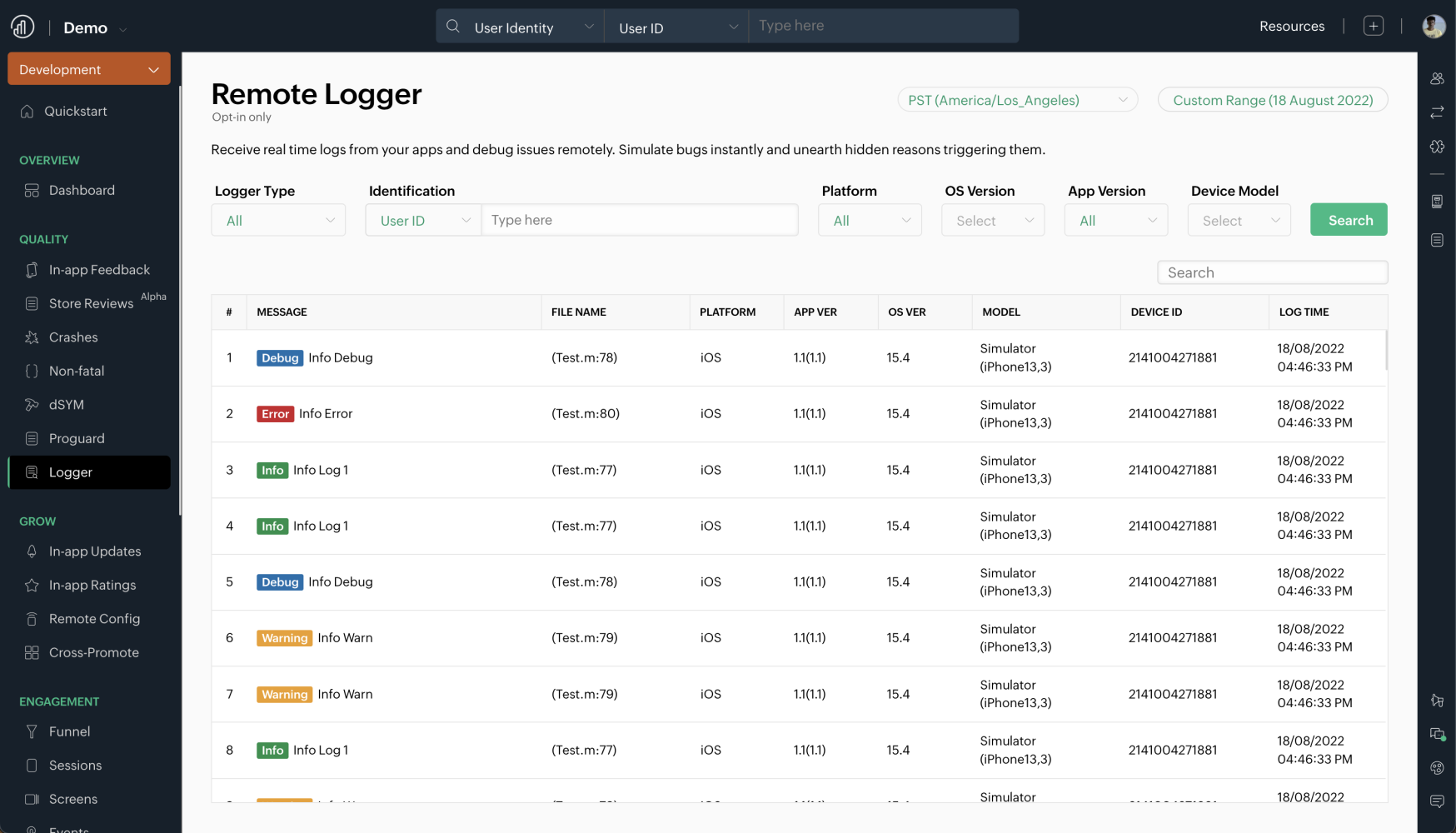This screenshot has height=833, width=1456.
Task: Open the Custom Range date picker
Action: click(x=1272, y=100)
